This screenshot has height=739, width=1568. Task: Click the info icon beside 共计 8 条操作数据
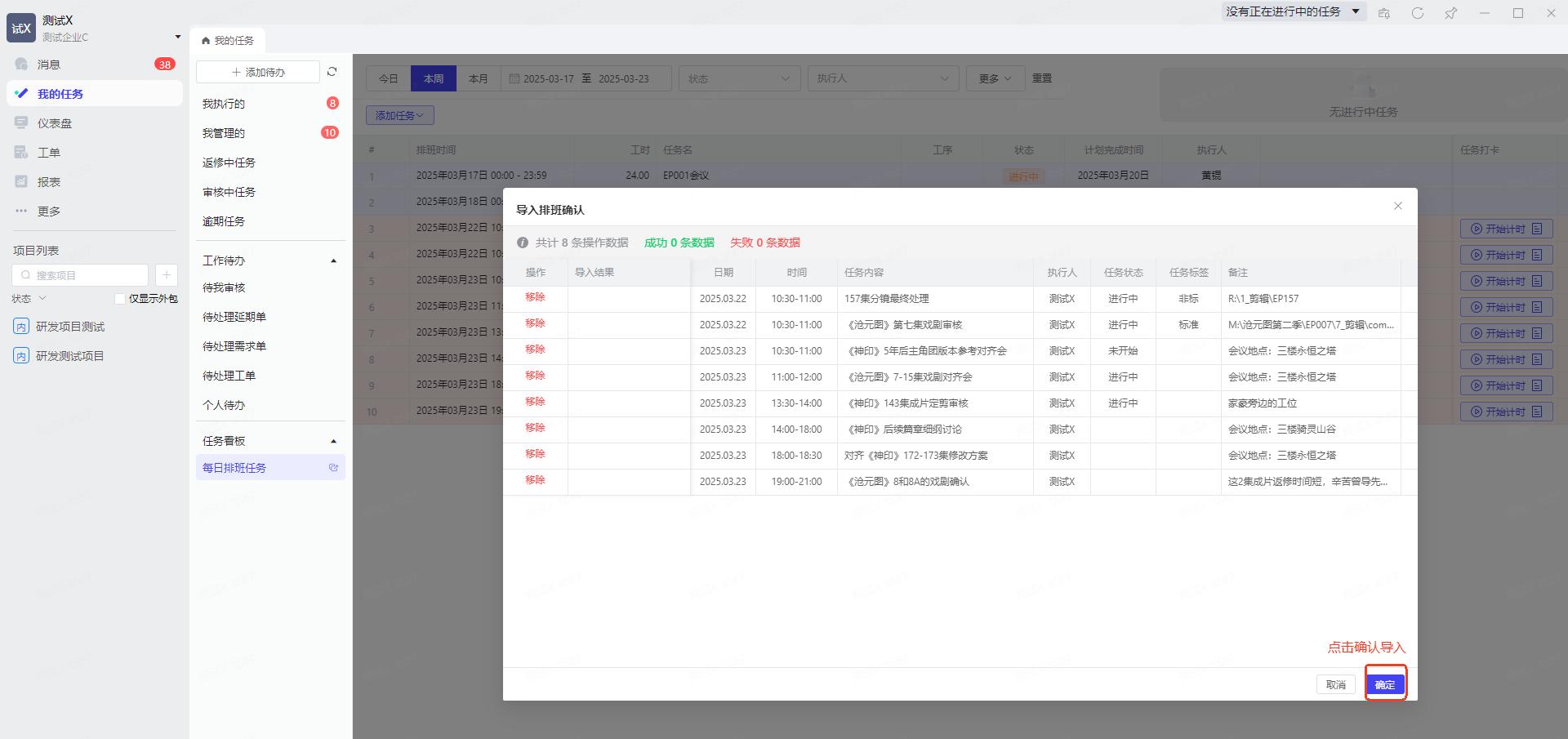523,243
